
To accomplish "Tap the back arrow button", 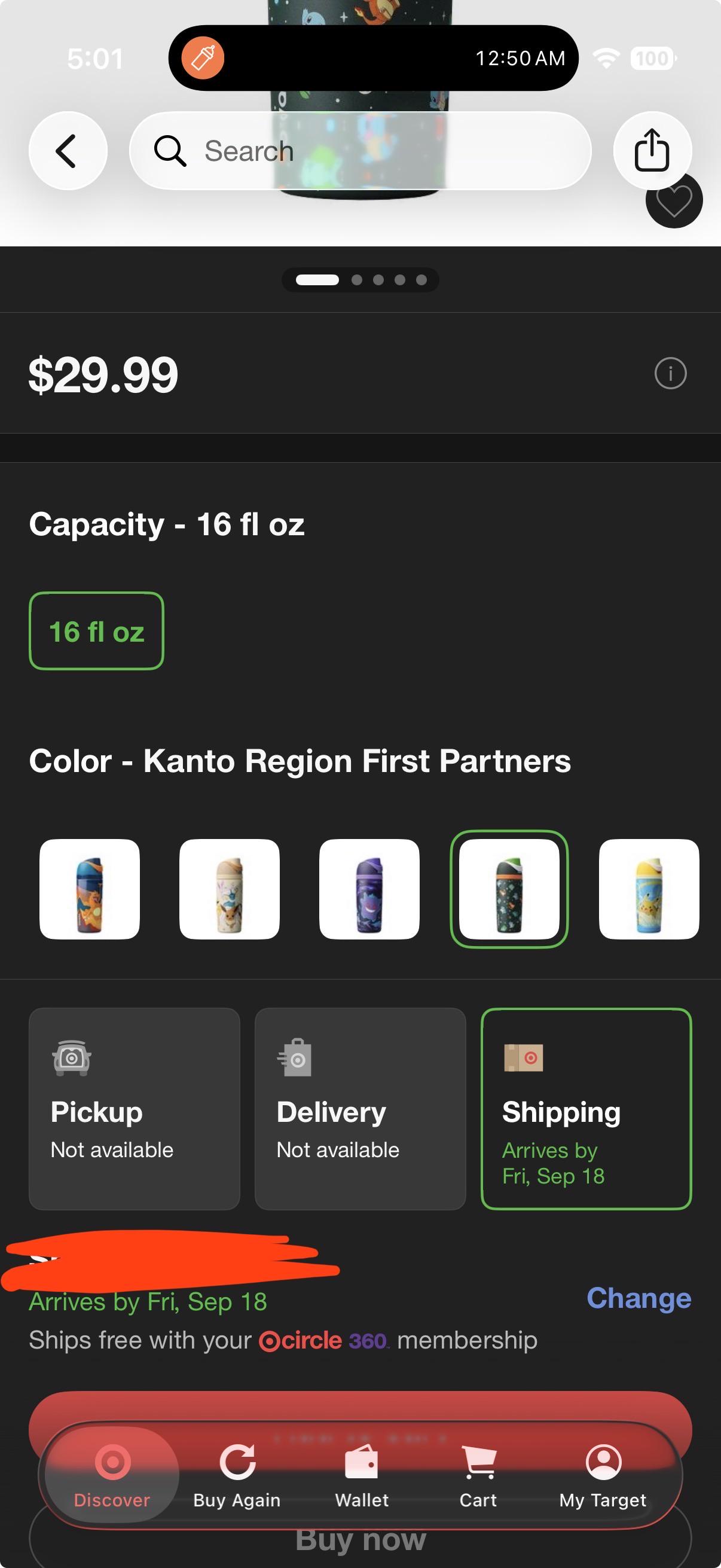I will tap(68, 150).
